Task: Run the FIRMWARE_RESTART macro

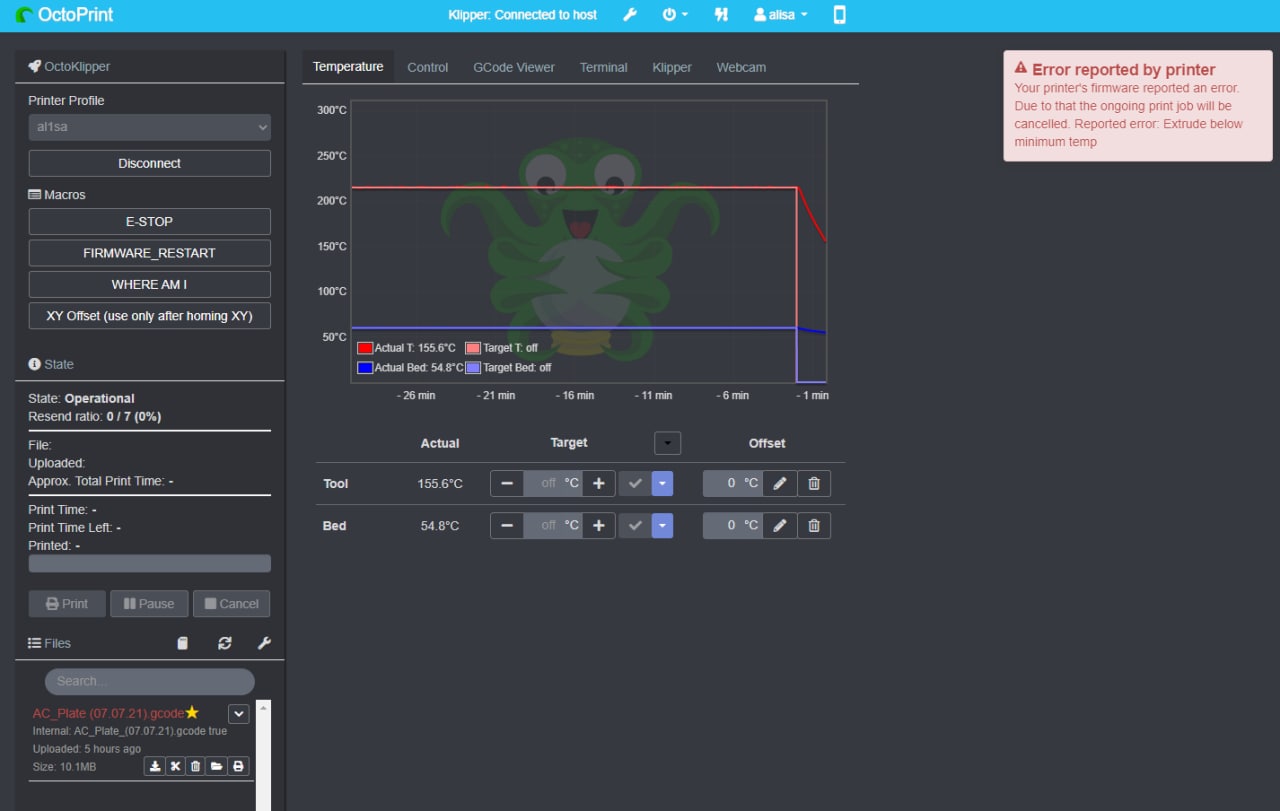Action: [x=150, y=253]
